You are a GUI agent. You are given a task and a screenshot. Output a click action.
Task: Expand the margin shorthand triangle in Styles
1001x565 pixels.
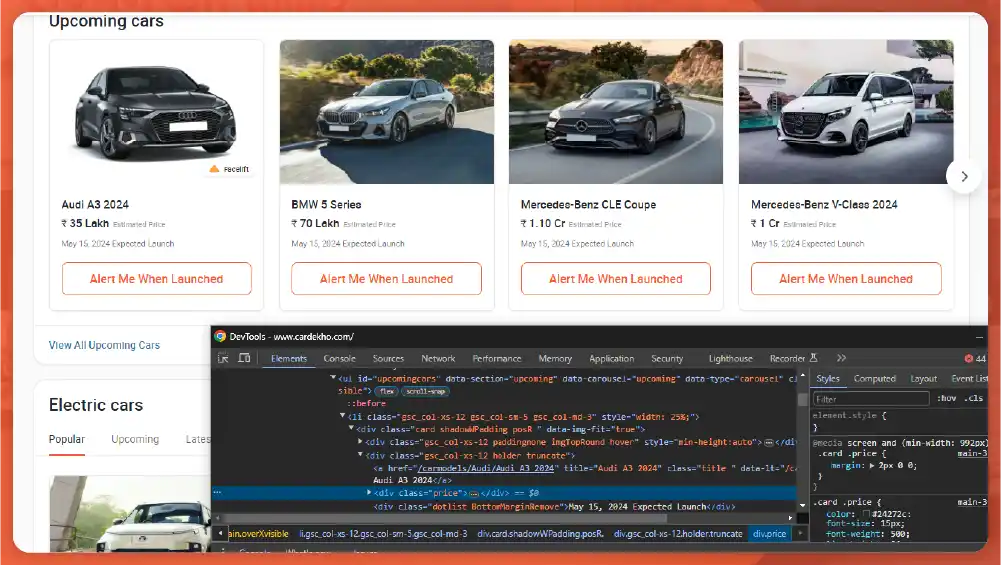point(872,465)
